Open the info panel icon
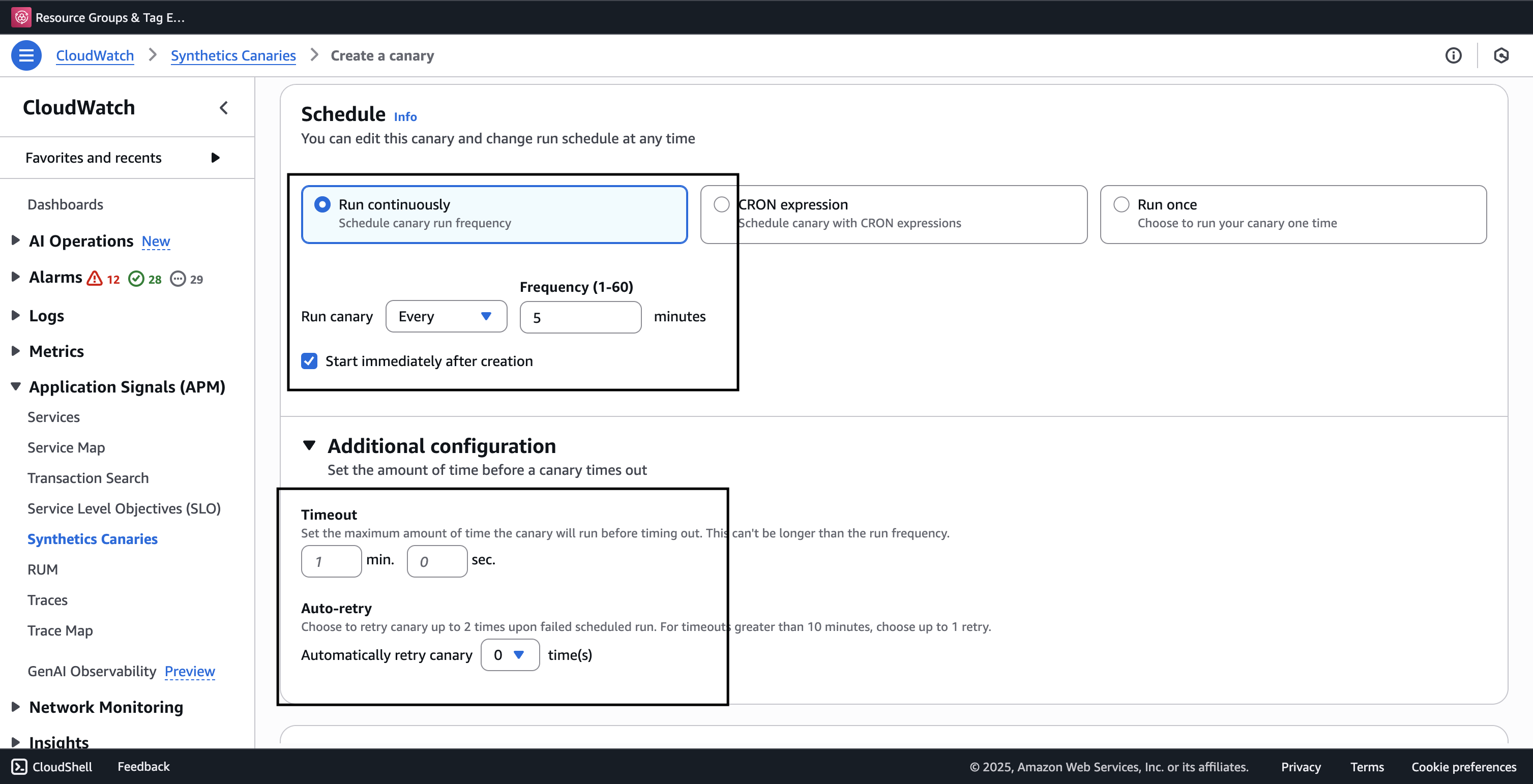The height and width of the screenshot is (784, 1533). click(1453, 55)
